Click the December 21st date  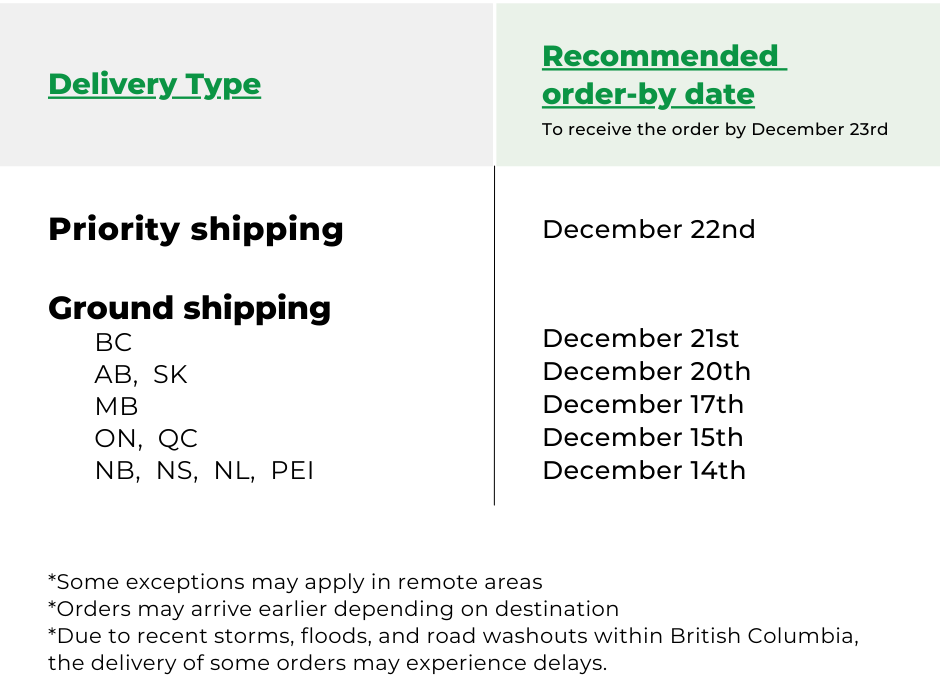pos(640,338)
